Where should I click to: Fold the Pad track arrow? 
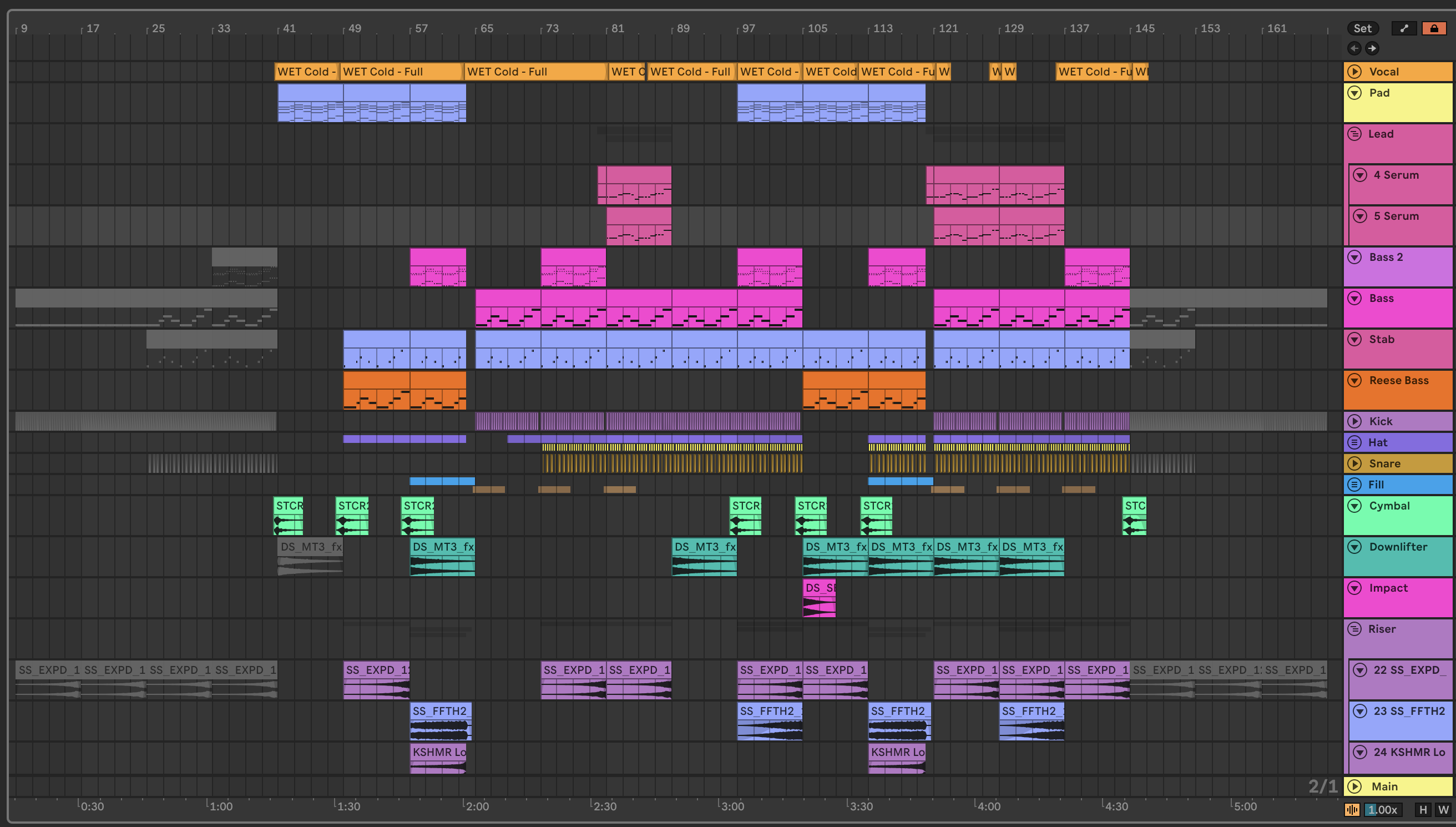(1355, 93)
